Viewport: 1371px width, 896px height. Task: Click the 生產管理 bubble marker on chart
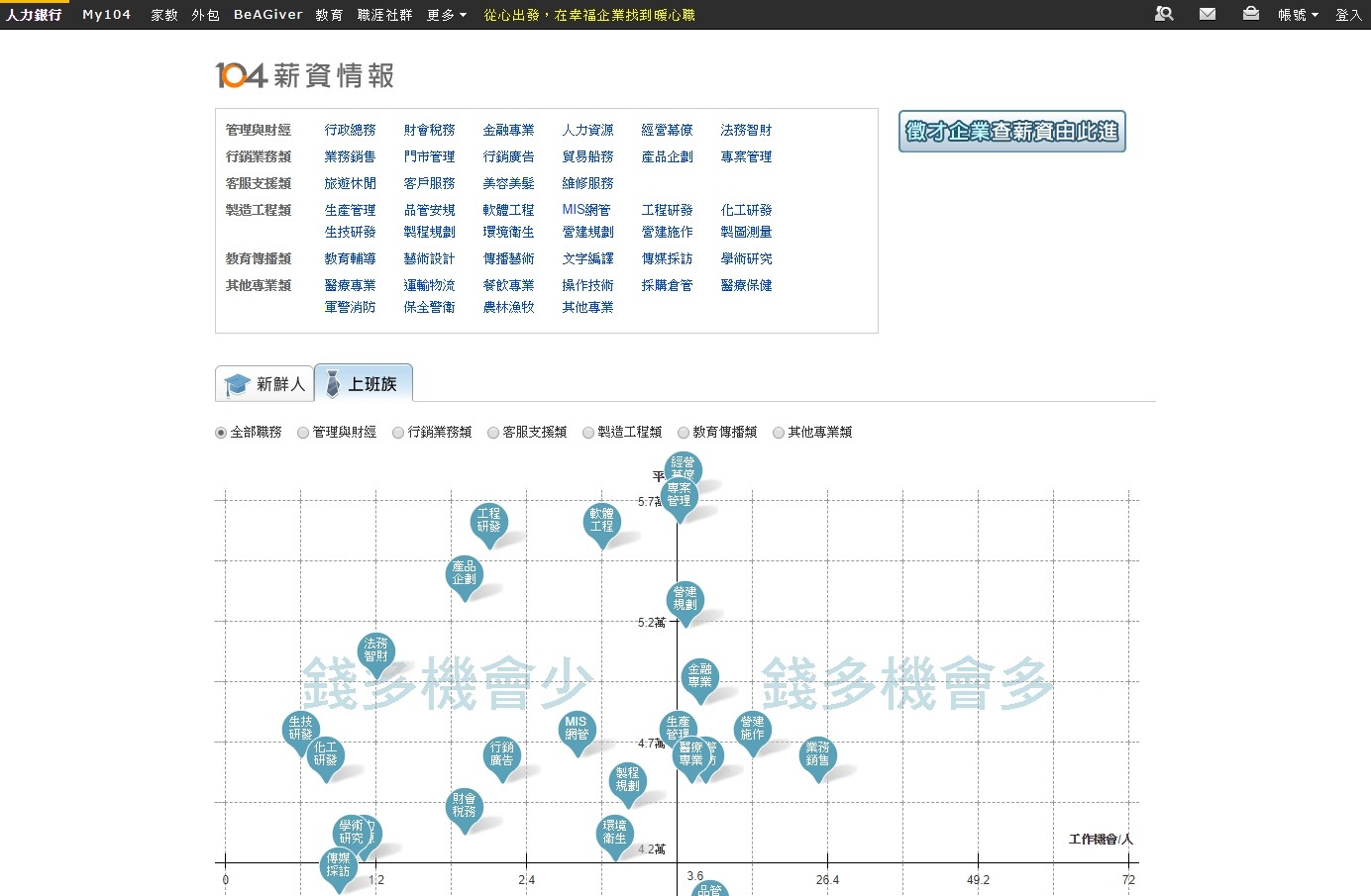(677, 726)
